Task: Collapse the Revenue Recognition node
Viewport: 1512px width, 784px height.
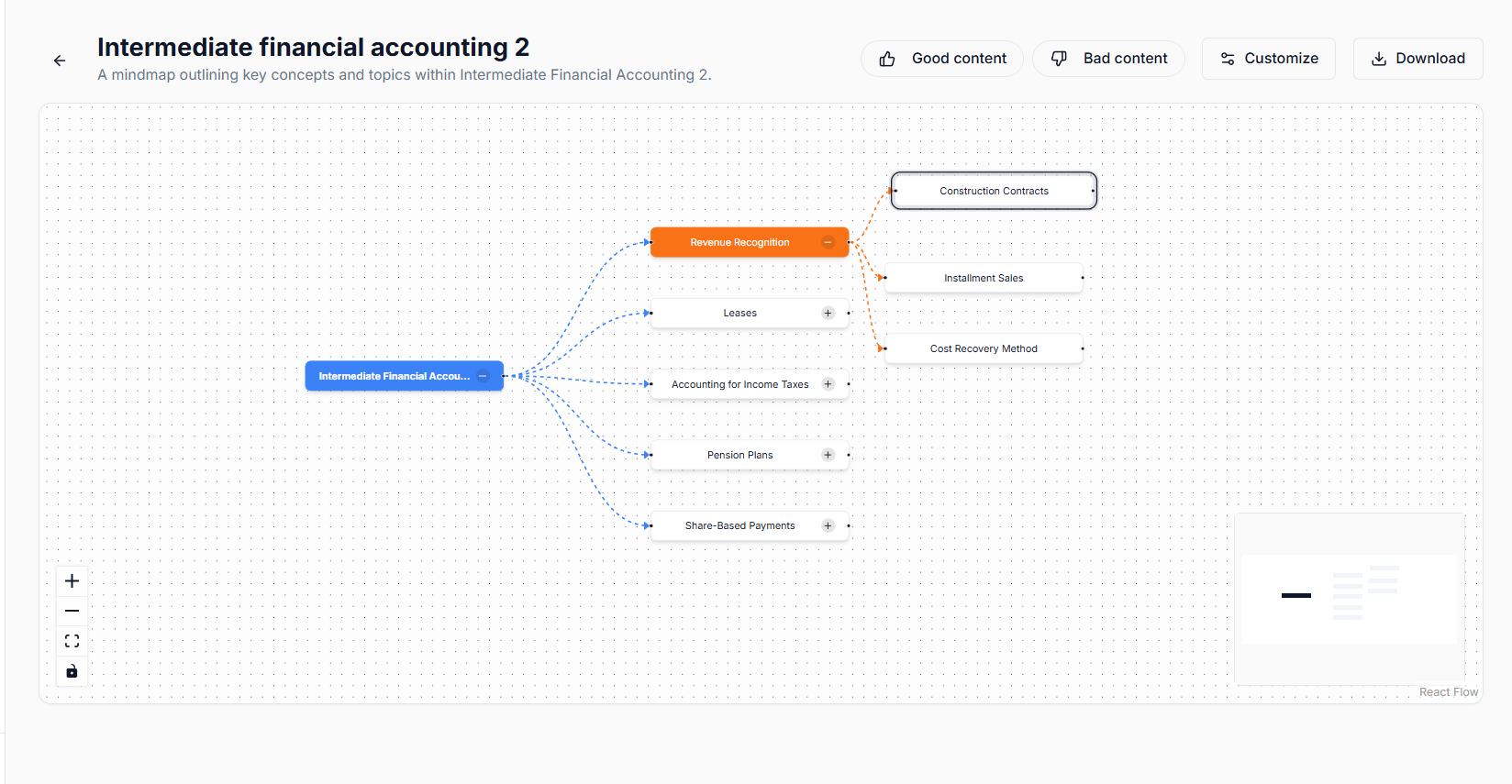Action: pos(828,242)
